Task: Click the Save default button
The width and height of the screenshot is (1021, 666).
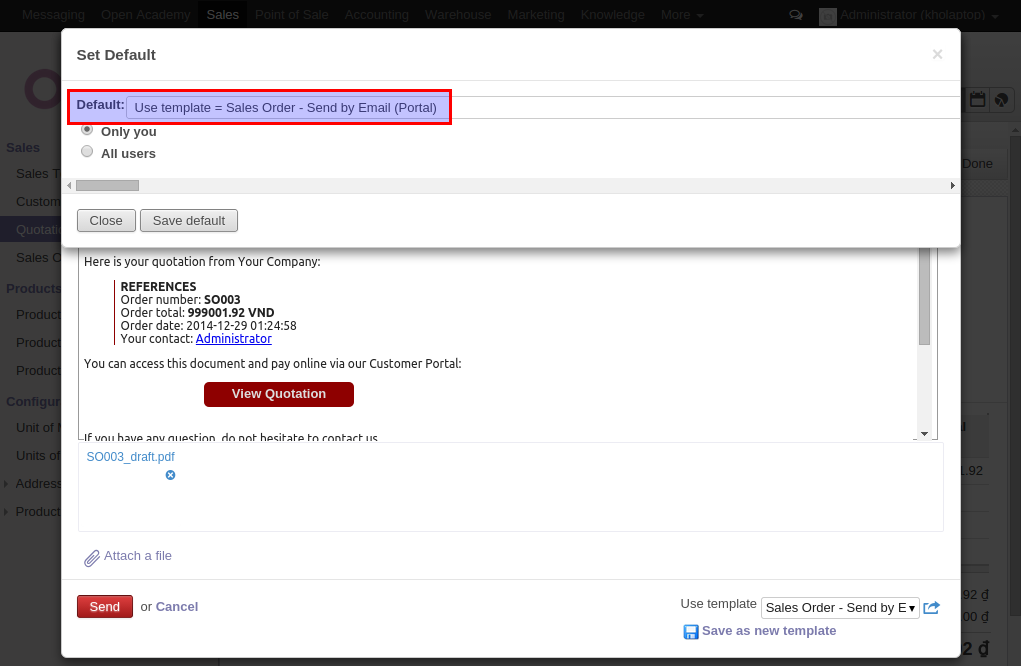Action: (189, 221)
